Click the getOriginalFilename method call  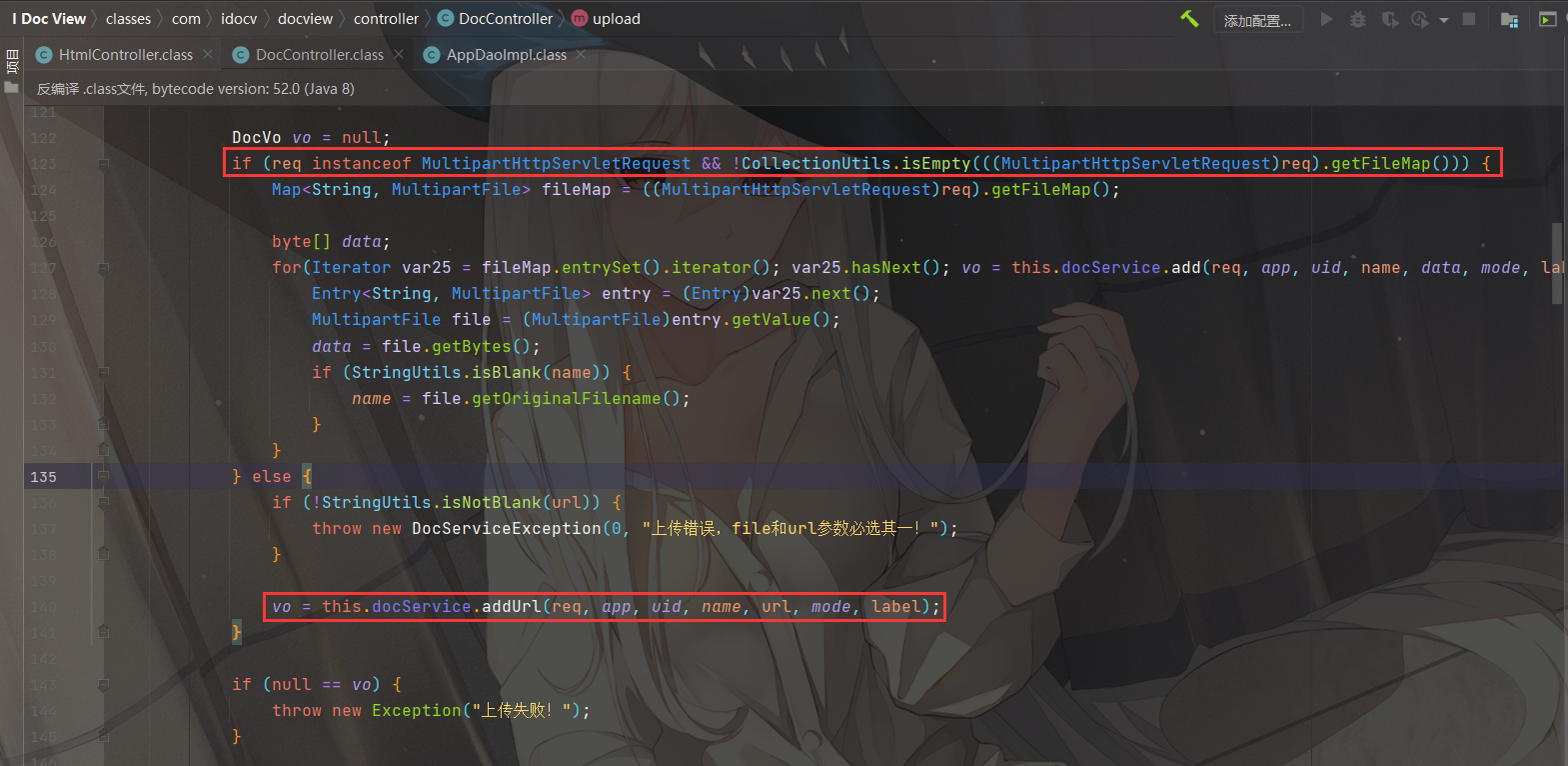(x=566, y=398)
